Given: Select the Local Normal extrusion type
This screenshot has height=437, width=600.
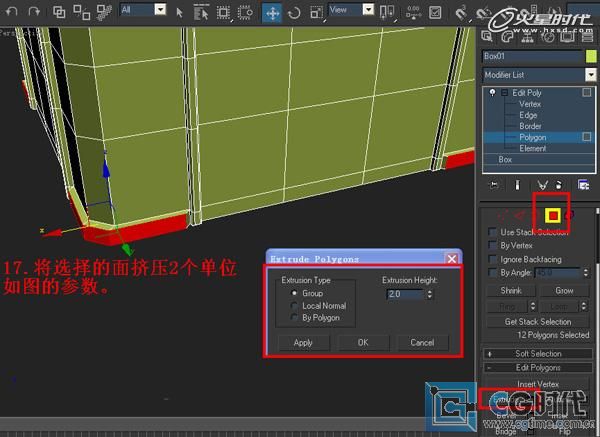Looking at the screenshot, I should point(294,306).
